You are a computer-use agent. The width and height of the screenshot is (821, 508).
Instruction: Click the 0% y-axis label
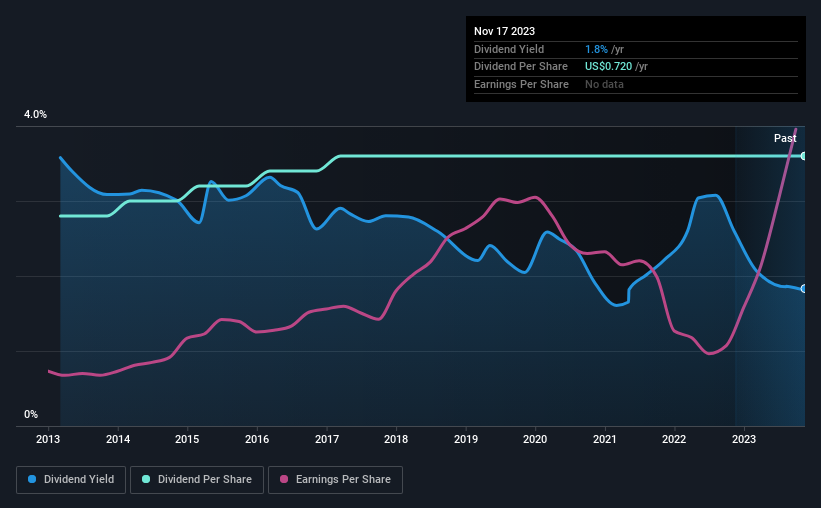[x=31, y=414]
